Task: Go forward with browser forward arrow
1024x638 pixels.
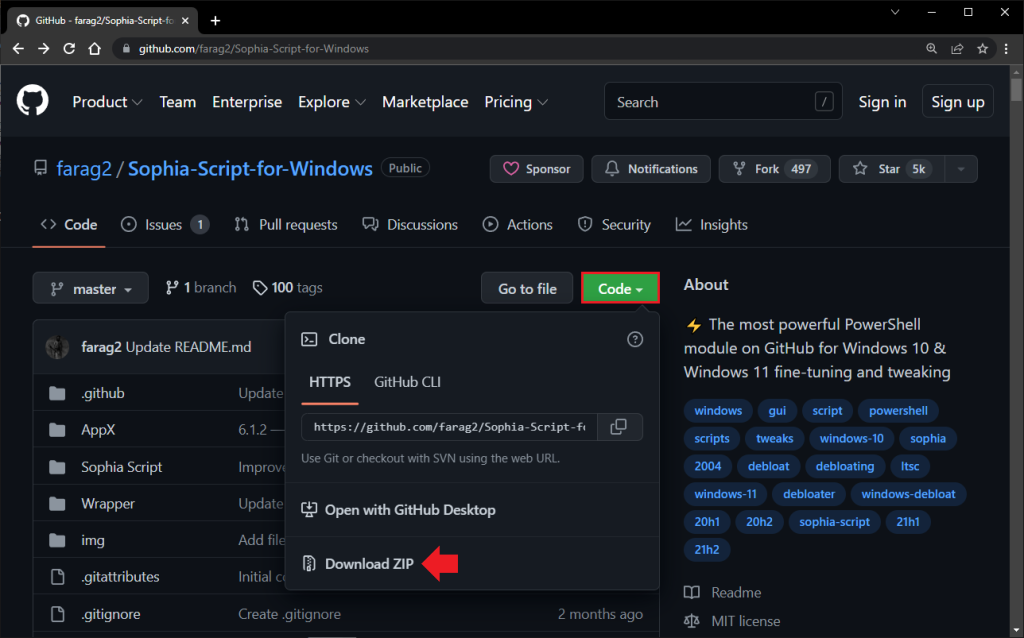Action: (44, 49)
